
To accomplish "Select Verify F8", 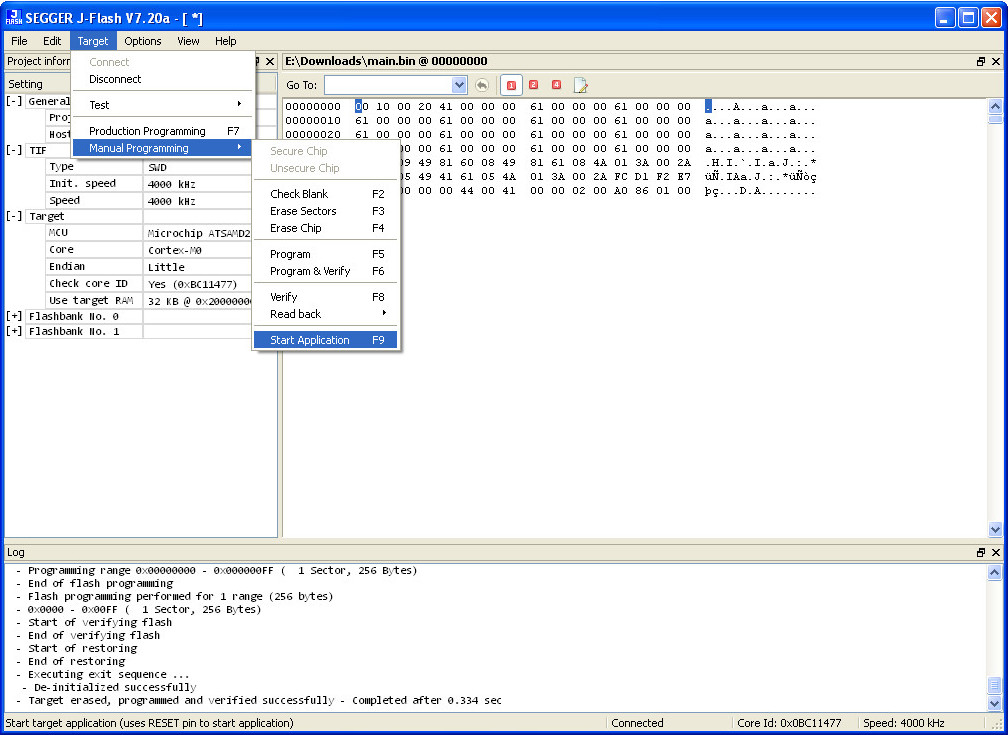I will tap(325, 296).
